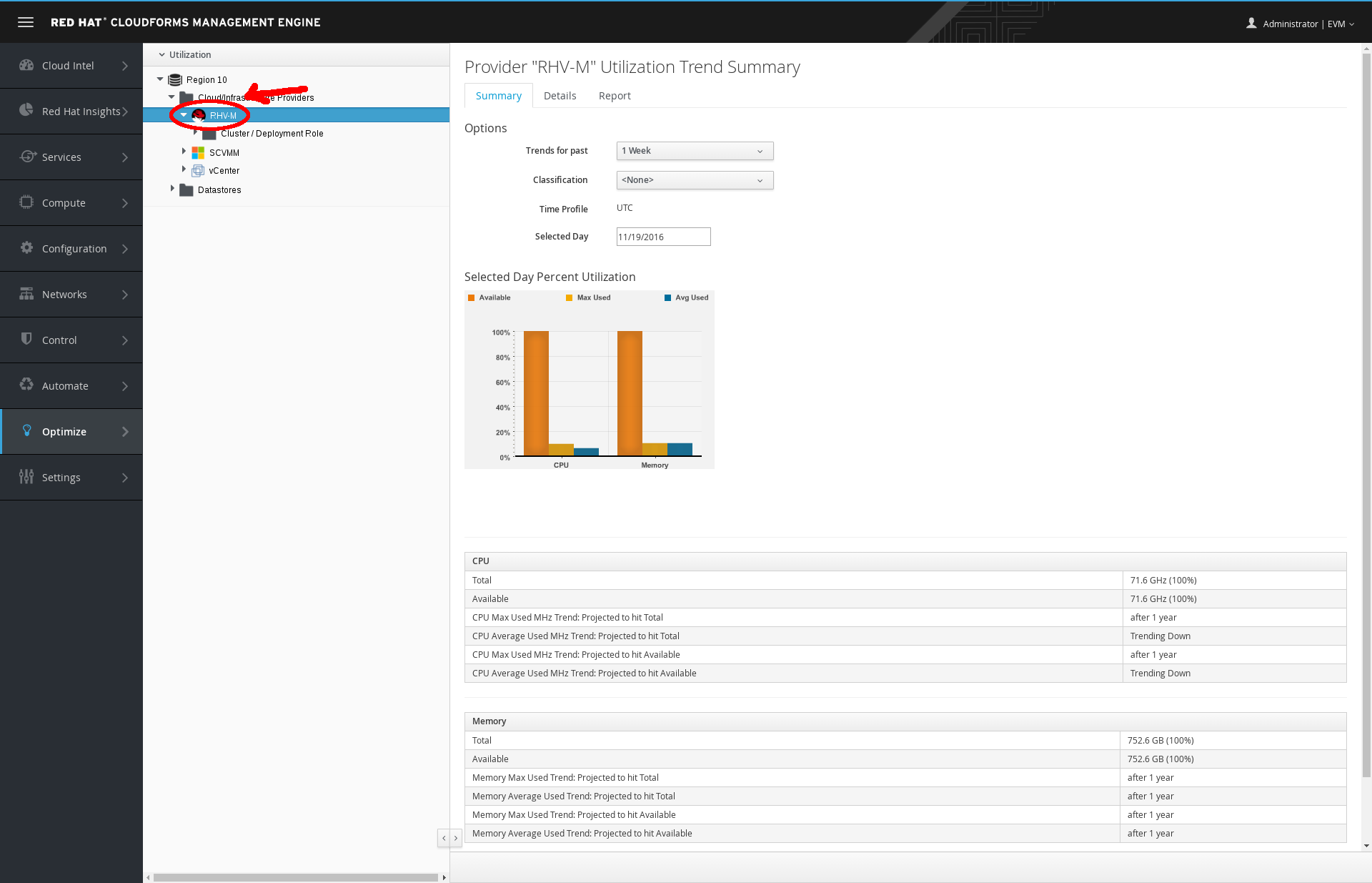The width and height of the screenshot is (1372, 883).
Task: Click the CPU Total 71.6 GHz value
Action: click(1163, 581)
